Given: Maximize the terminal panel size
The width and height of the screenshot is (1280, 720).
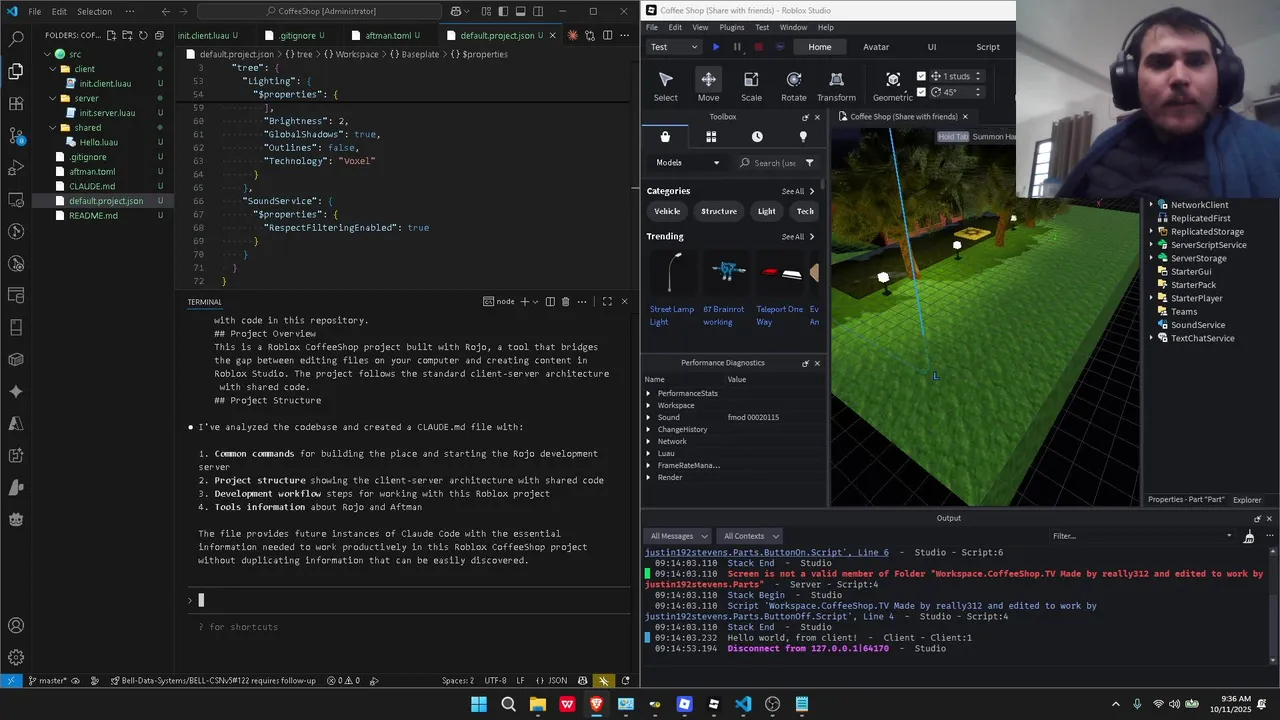Looking at the screenshot, I should [607, 301].
